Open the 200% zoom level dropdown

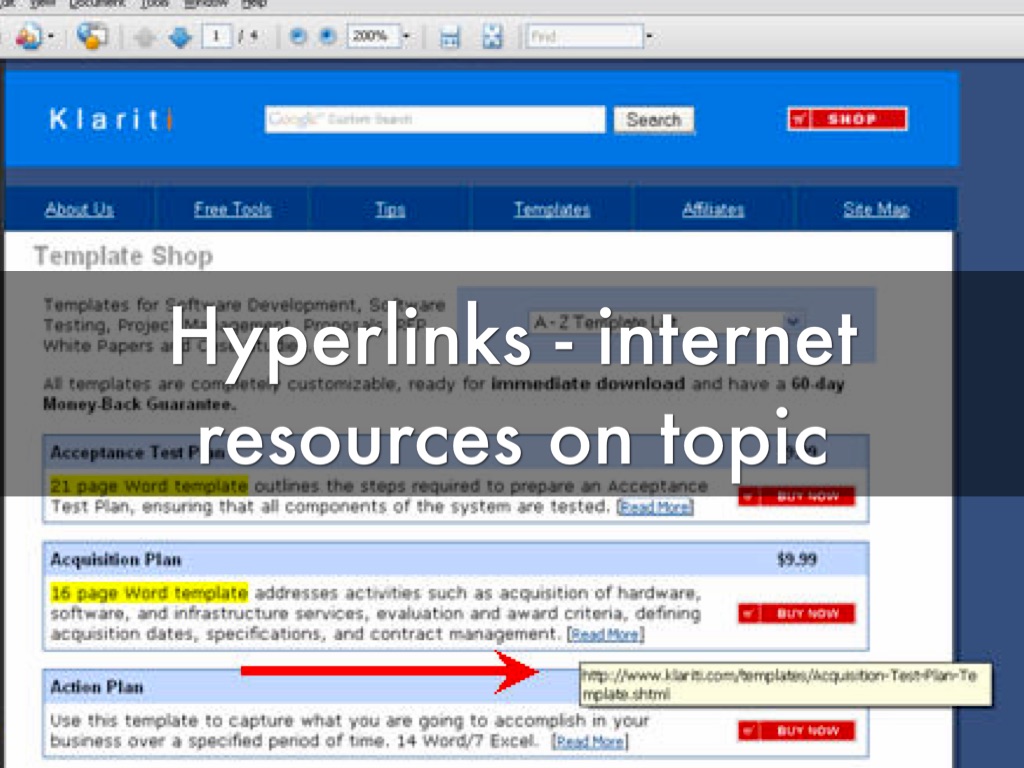coord(406,37)
